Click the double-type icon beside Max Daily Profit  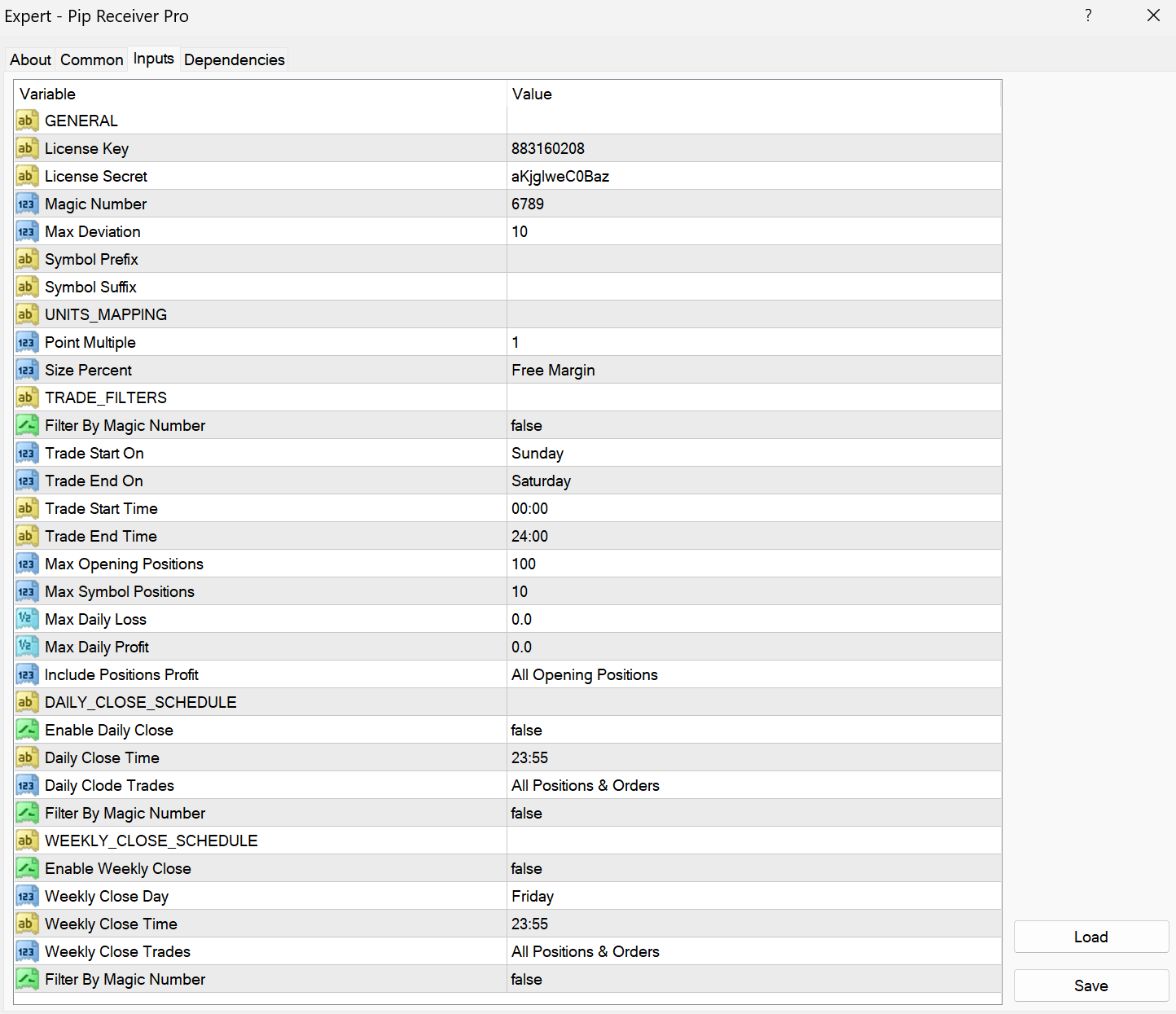tap(26, 647)
